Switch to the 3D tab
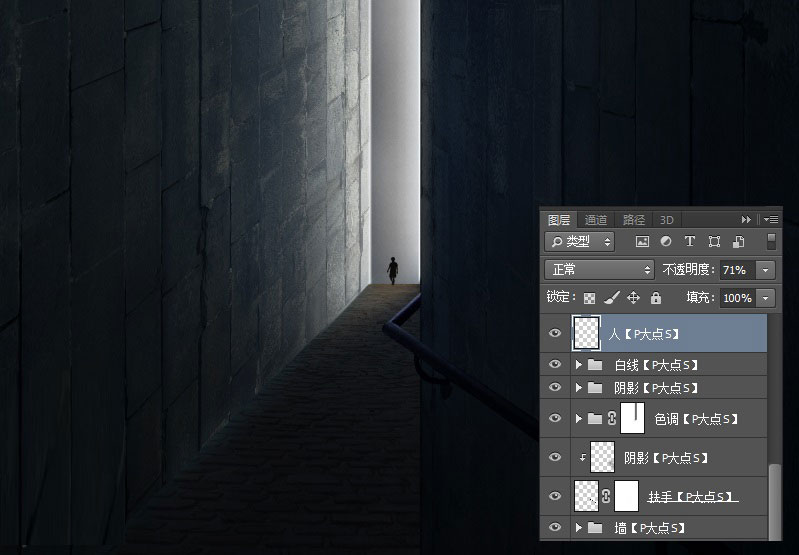 [667, 220]
